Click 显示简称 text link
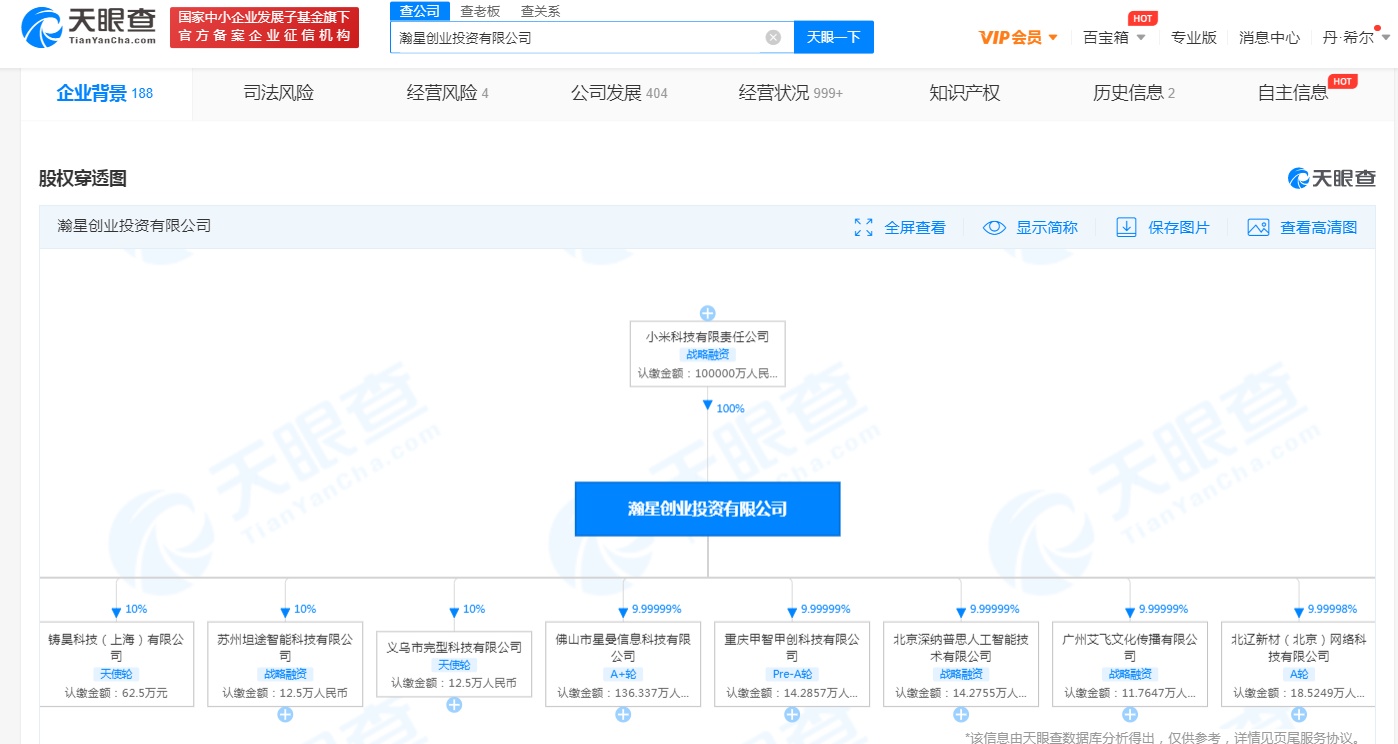The image size is (1398, 744). (1047, 227)
